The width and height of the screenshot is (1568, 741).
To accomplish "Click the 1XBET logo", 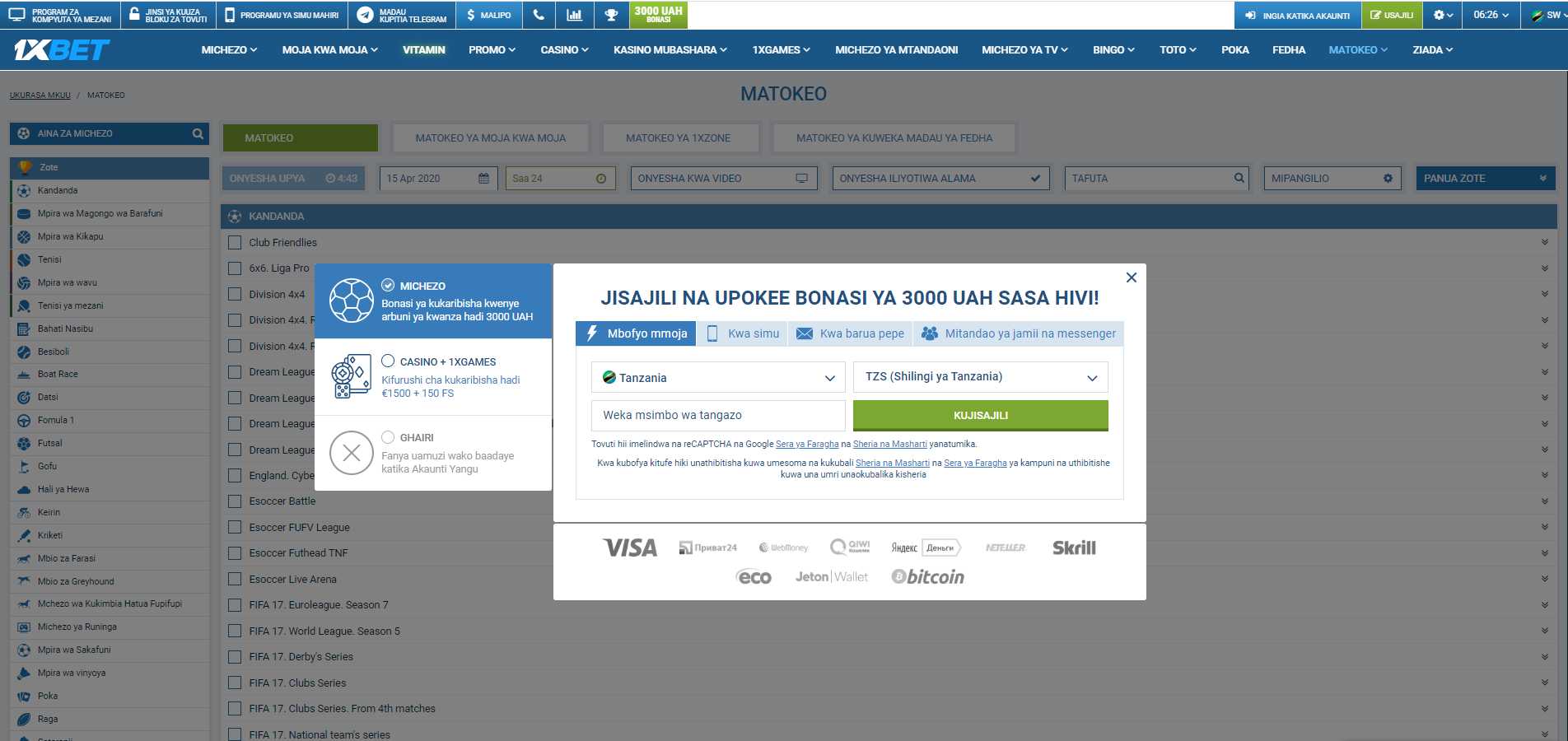I will coord(62,50).
